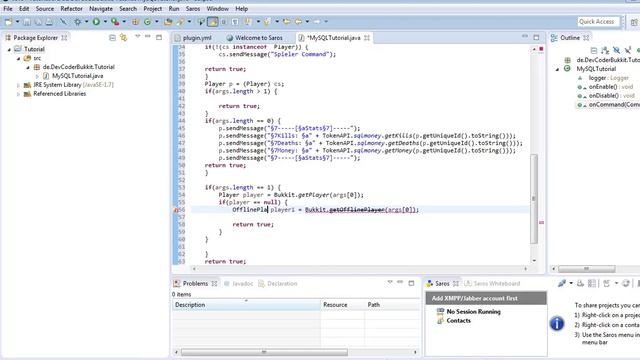
Task: Open the New dropdown arrow in toolbar
Action: (18, 22)
